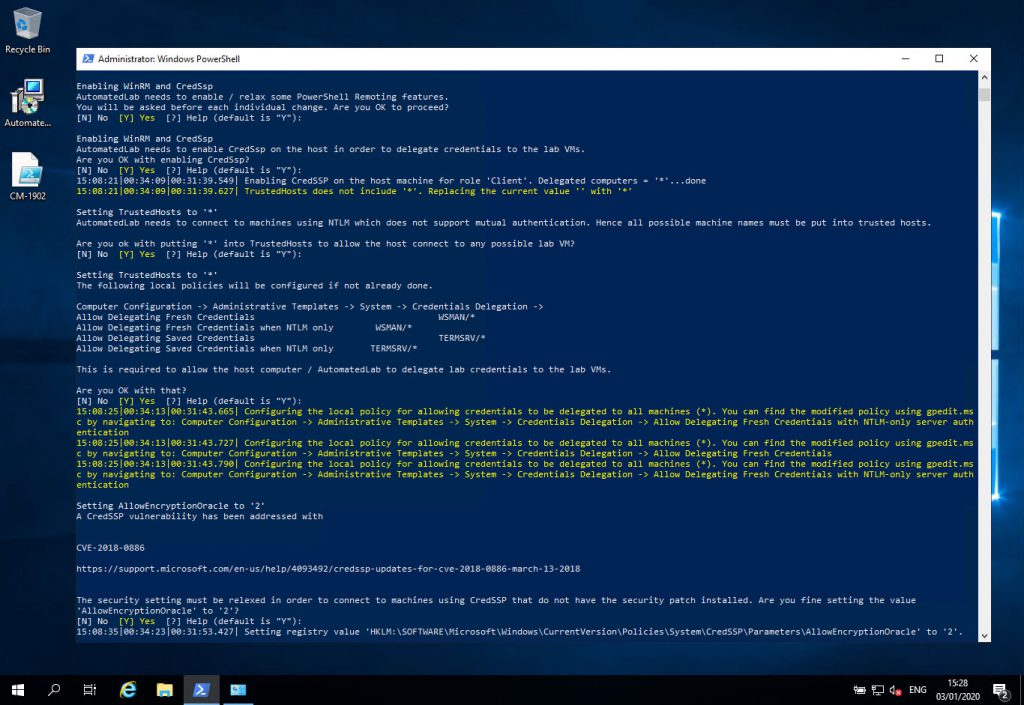This screenshot has width=1024, height=705.
Task: Click the 'Are you OK with that?' line
Action: pos(131,390)
